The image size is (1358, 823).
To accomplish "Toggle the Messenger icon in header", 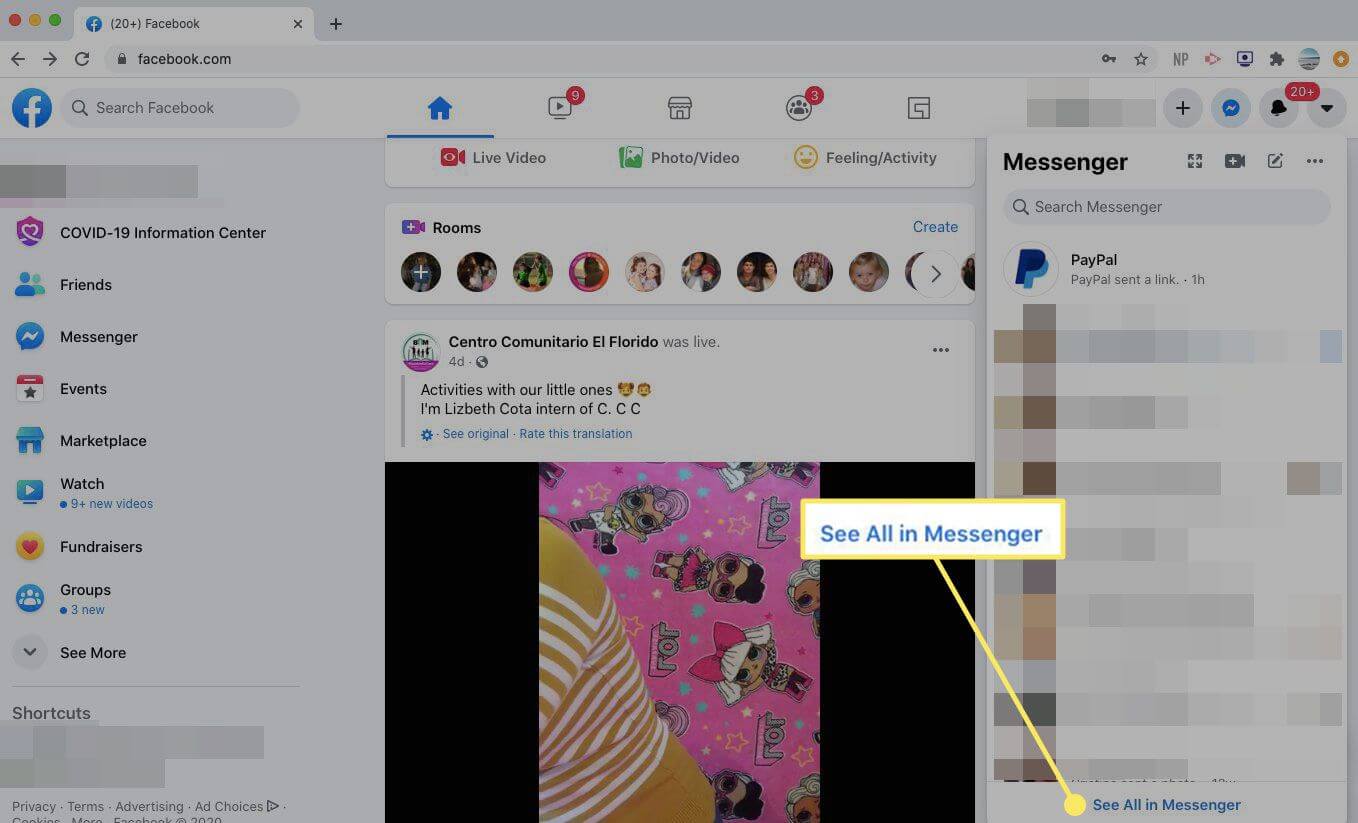I will tap(1231, 108).
